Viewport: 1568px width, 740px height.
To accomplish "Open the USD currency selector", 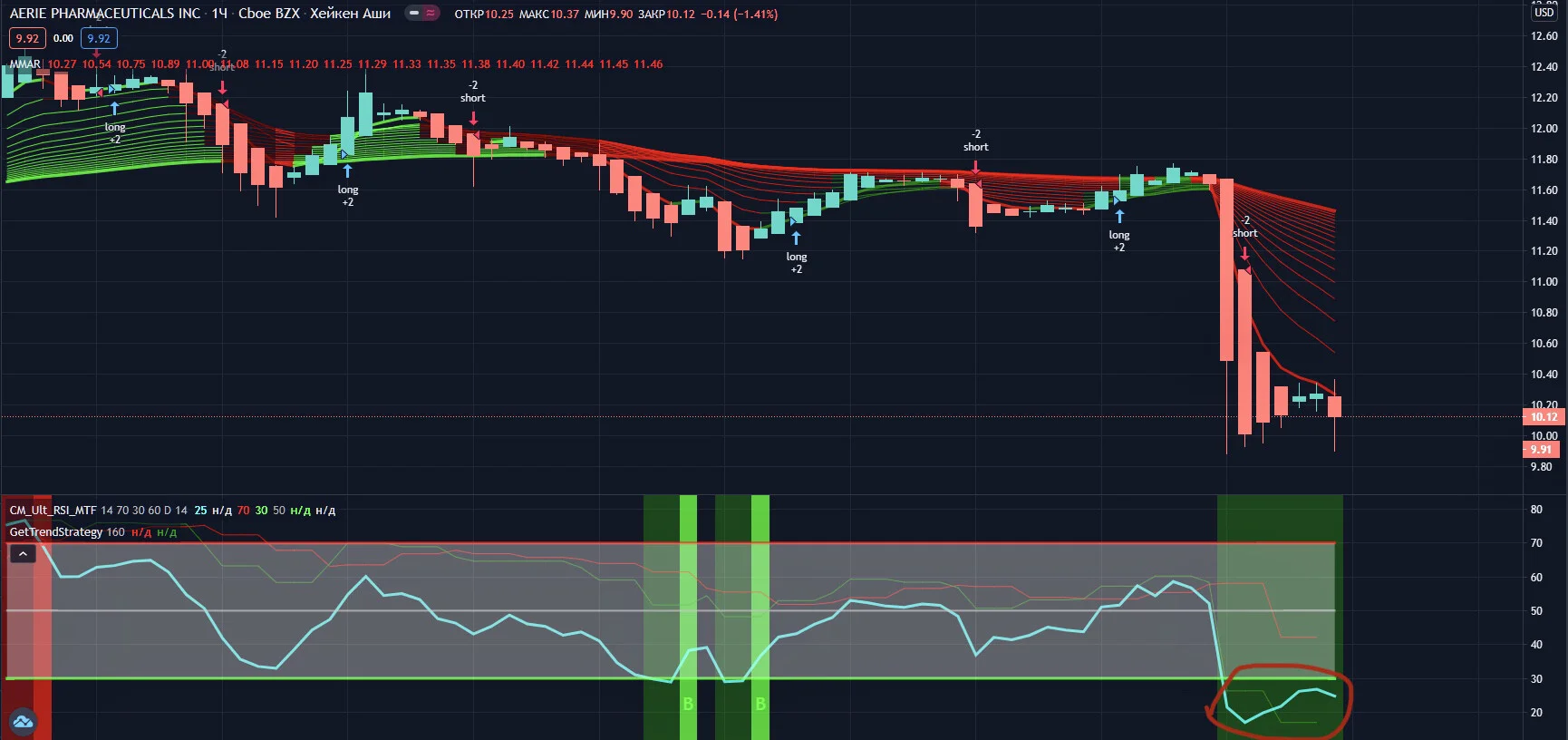I will 1544,13.
